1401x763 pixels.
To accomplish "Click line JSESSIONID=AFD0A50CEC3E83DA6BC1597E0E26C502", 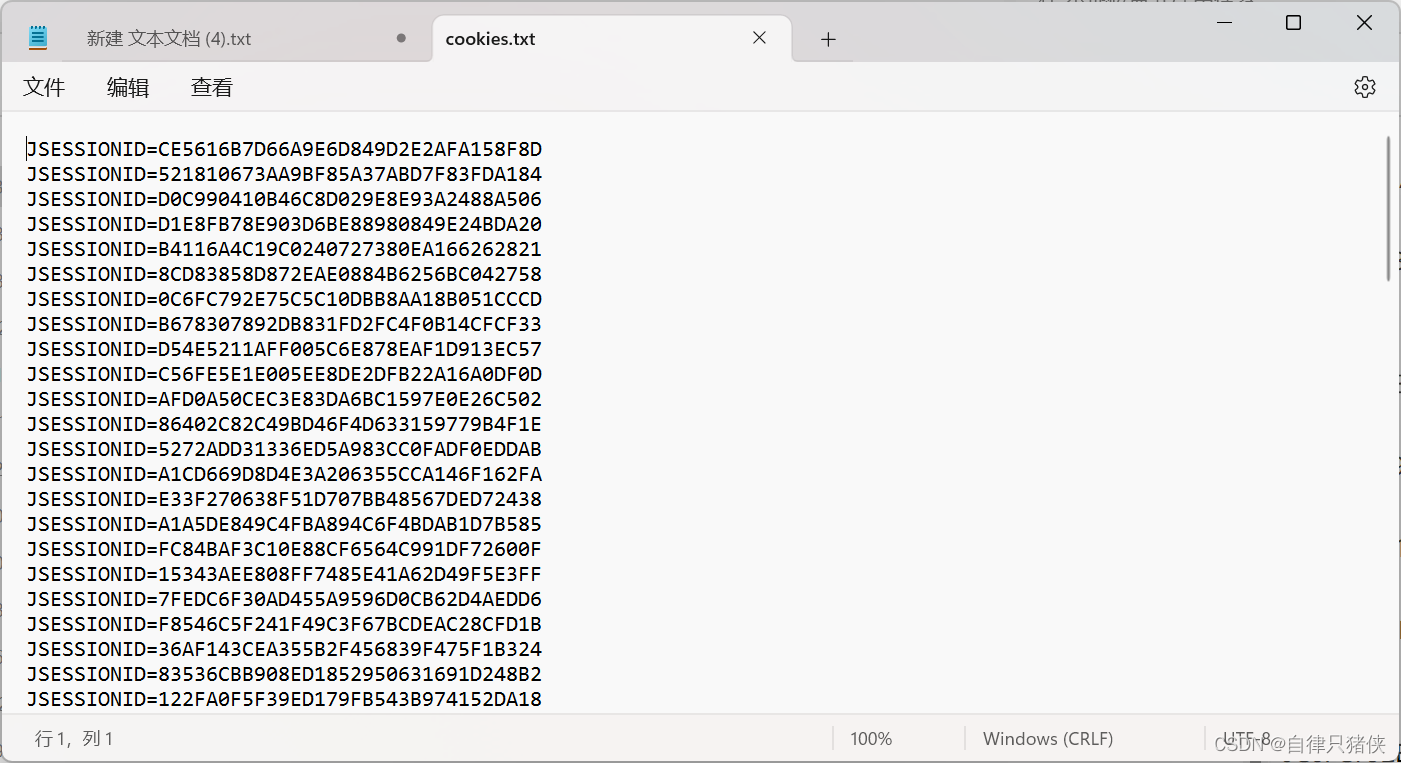I will pos(284,400).
